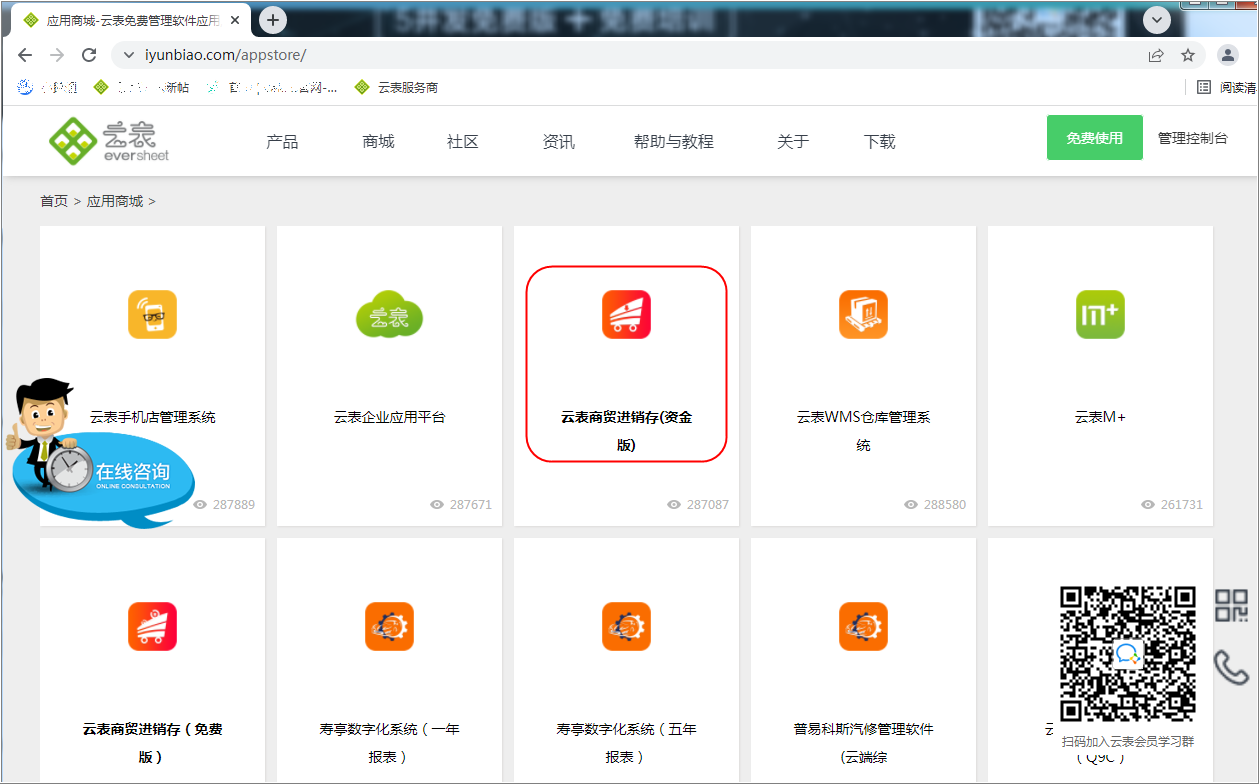This screenshot has width=1259, height=784.
Task: Open the 云表商贸进销存（免费版）icon
Action: pos(152,626)
